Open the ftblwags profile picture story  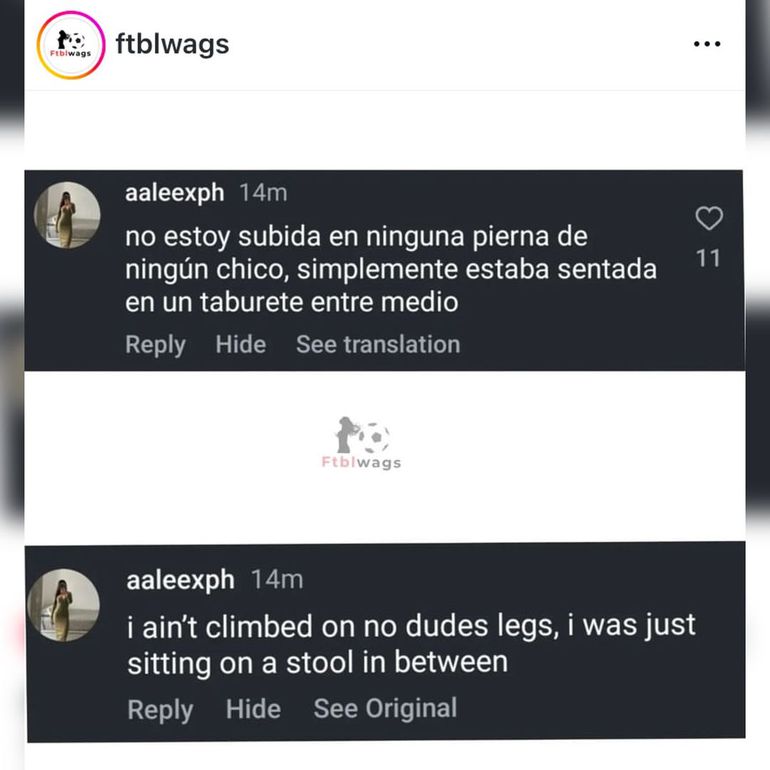70,45
